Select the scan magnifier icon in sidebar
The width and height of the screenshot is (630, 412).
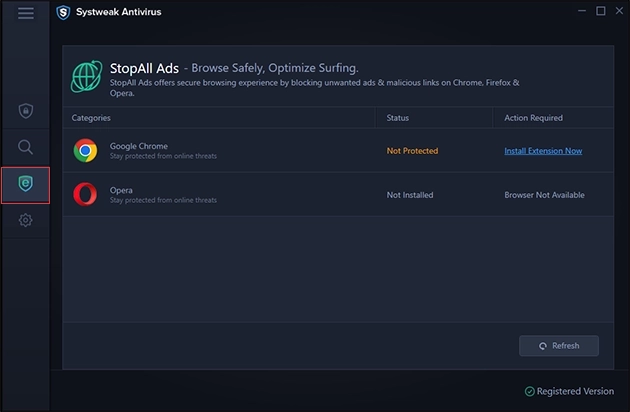click(25, 148)
